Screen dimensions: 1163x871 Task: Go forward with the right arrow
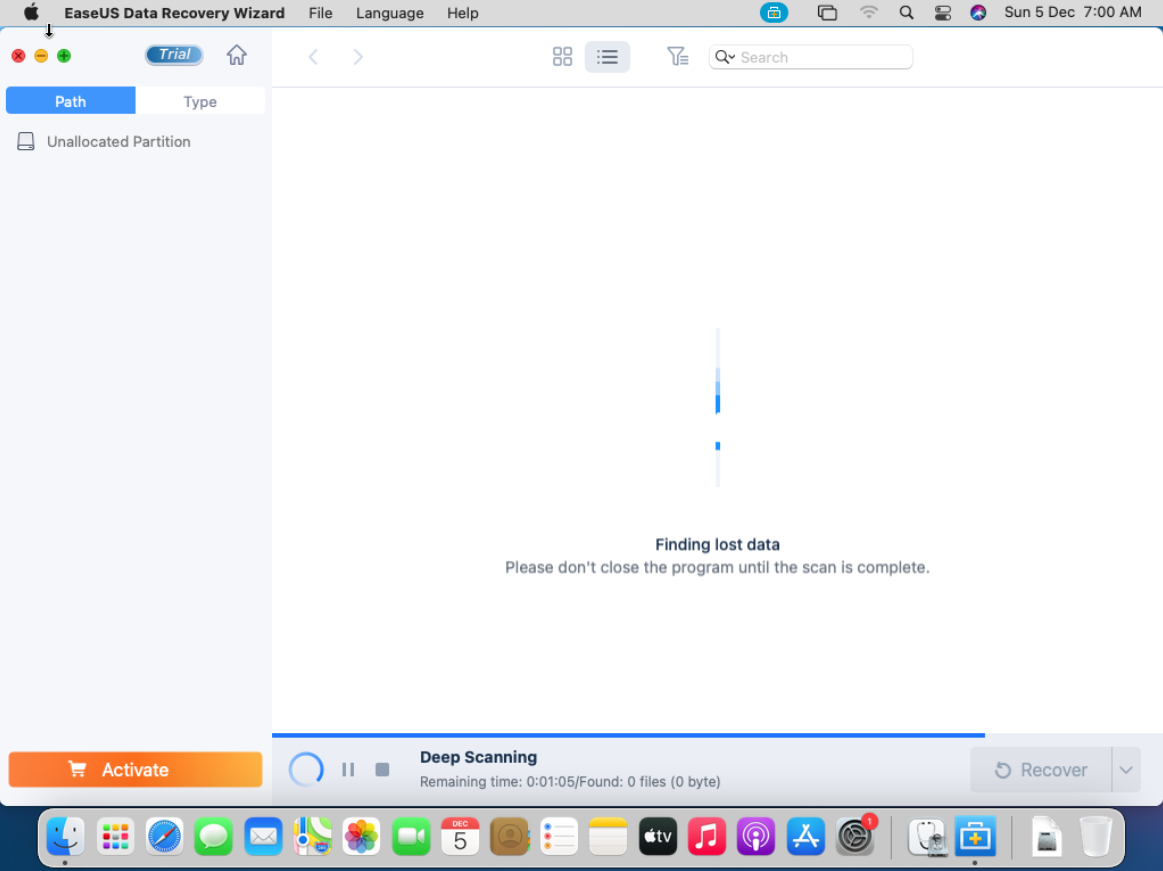click(358, 57)
